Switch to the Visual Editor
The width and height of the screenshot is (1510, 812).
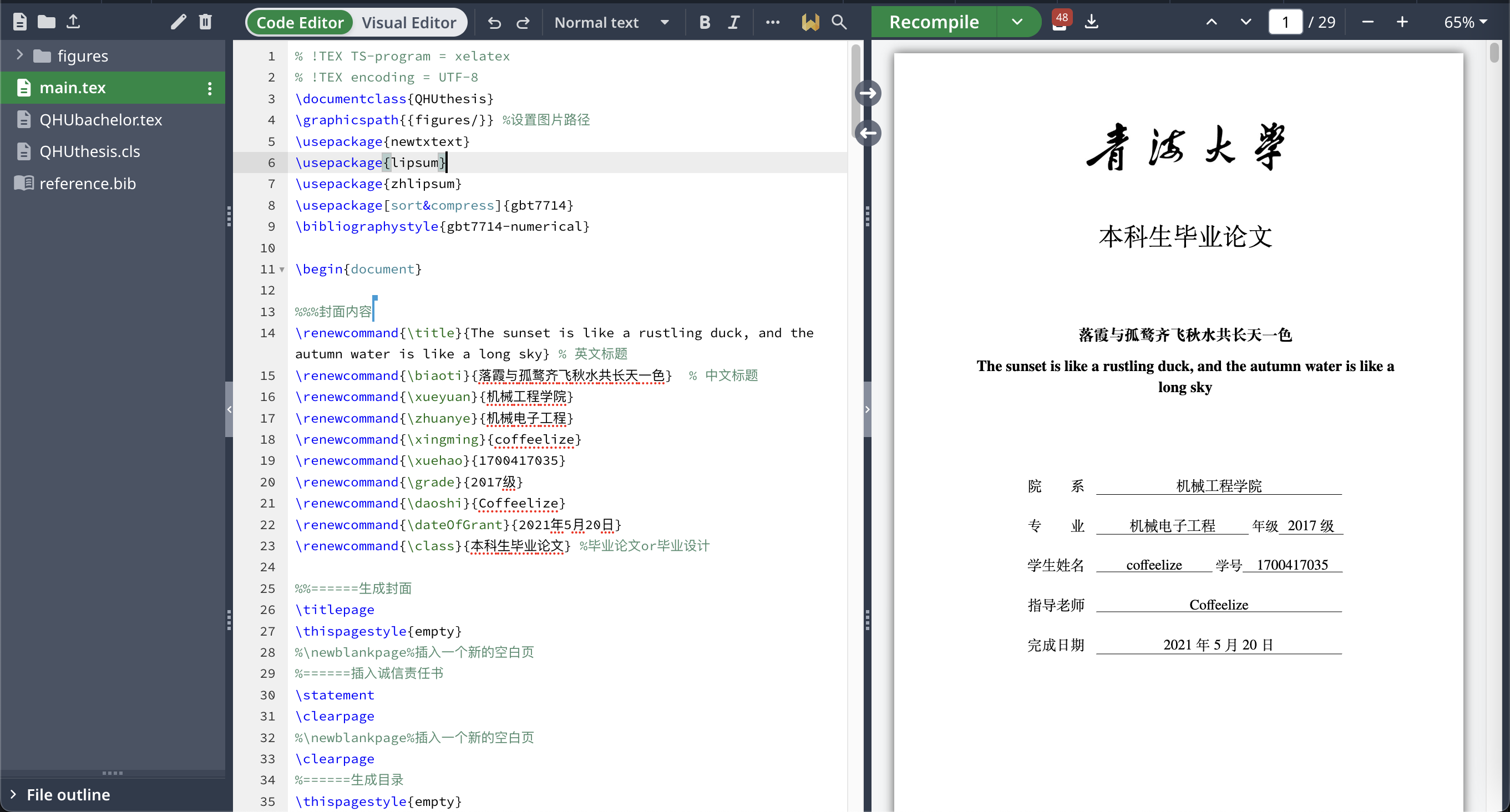[x=409, y=22]
